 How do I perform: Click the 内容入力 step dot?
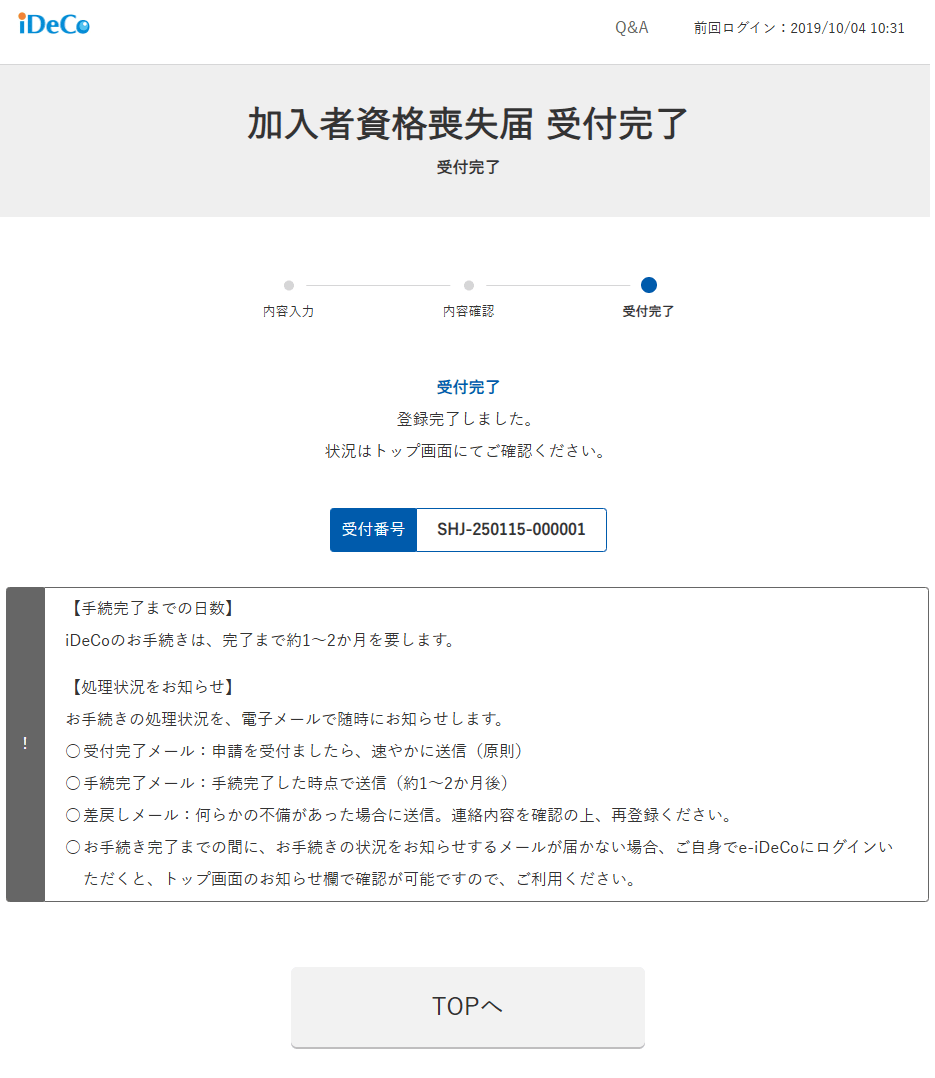coord(289,285)
